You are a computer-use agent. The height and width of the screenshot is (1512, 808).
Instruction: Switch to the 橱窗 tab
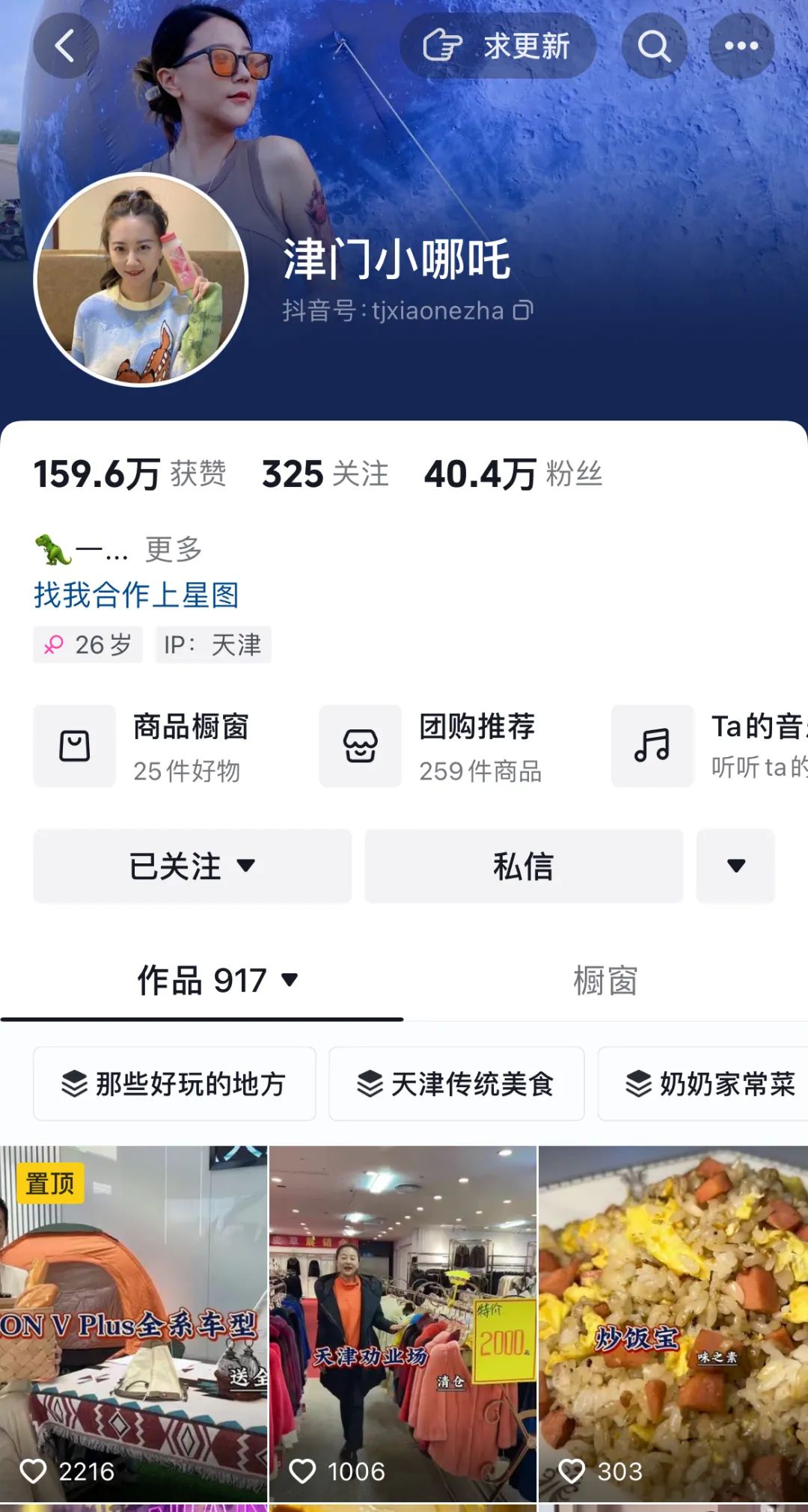(x=605, y=980)
